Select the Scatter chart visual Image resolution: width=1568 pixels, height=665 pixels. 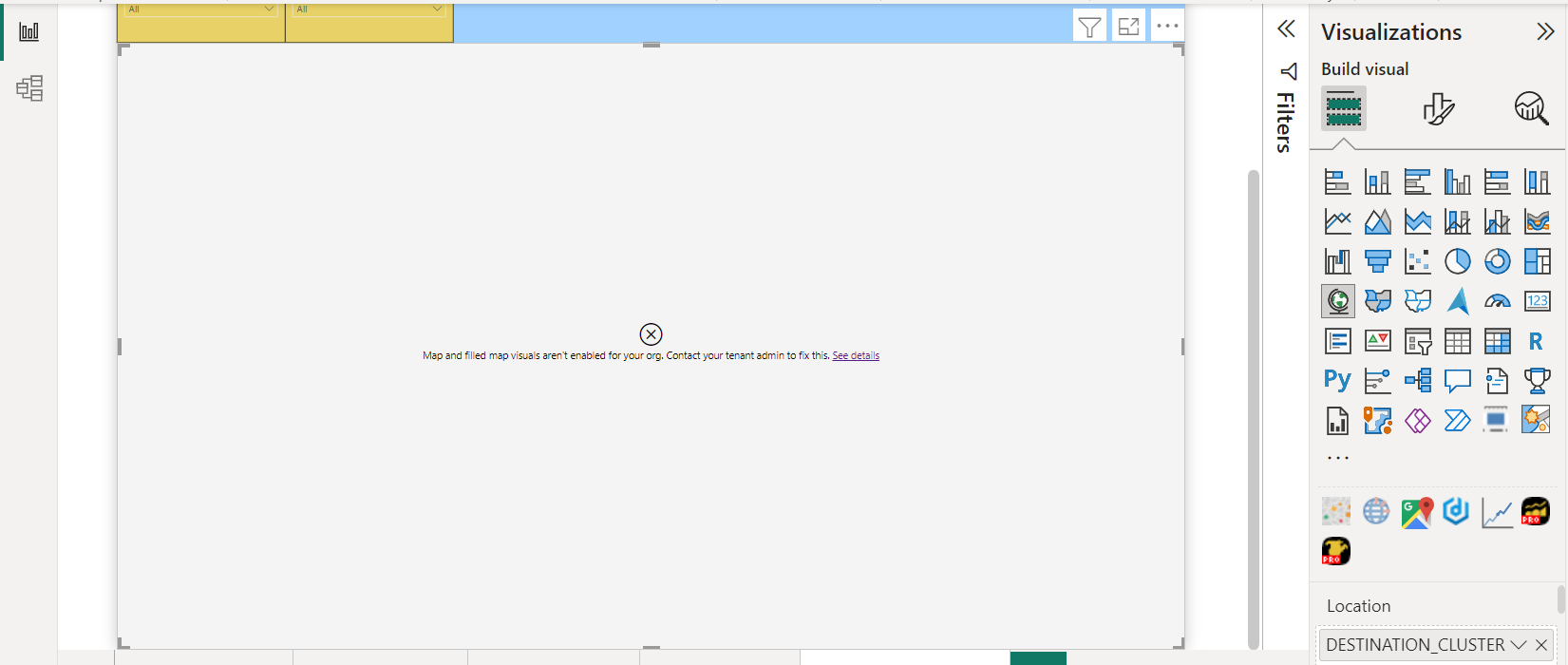point(1417,261)
